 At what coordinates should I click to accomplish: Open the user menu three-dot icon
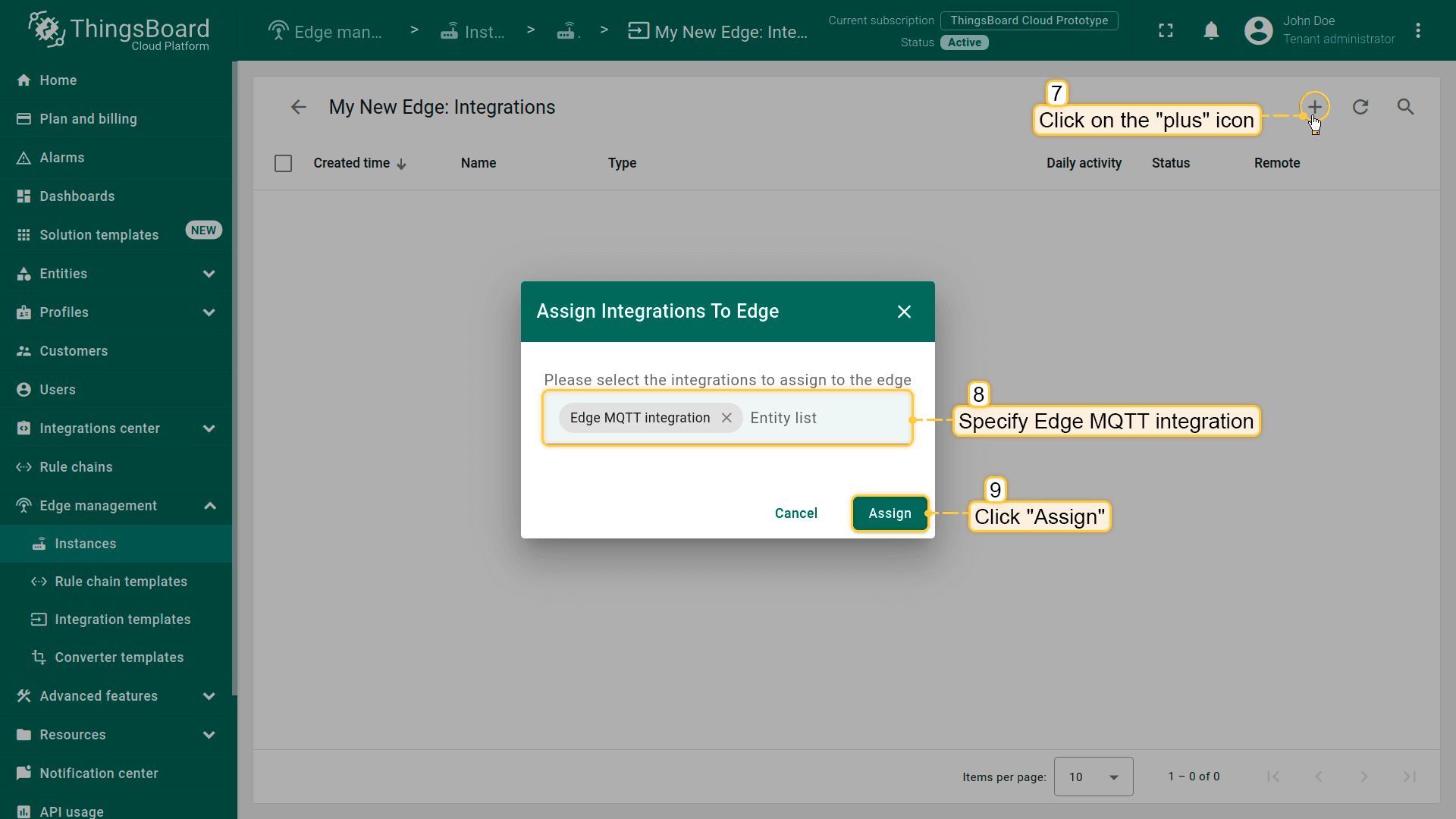click(x=1418, y=30)
